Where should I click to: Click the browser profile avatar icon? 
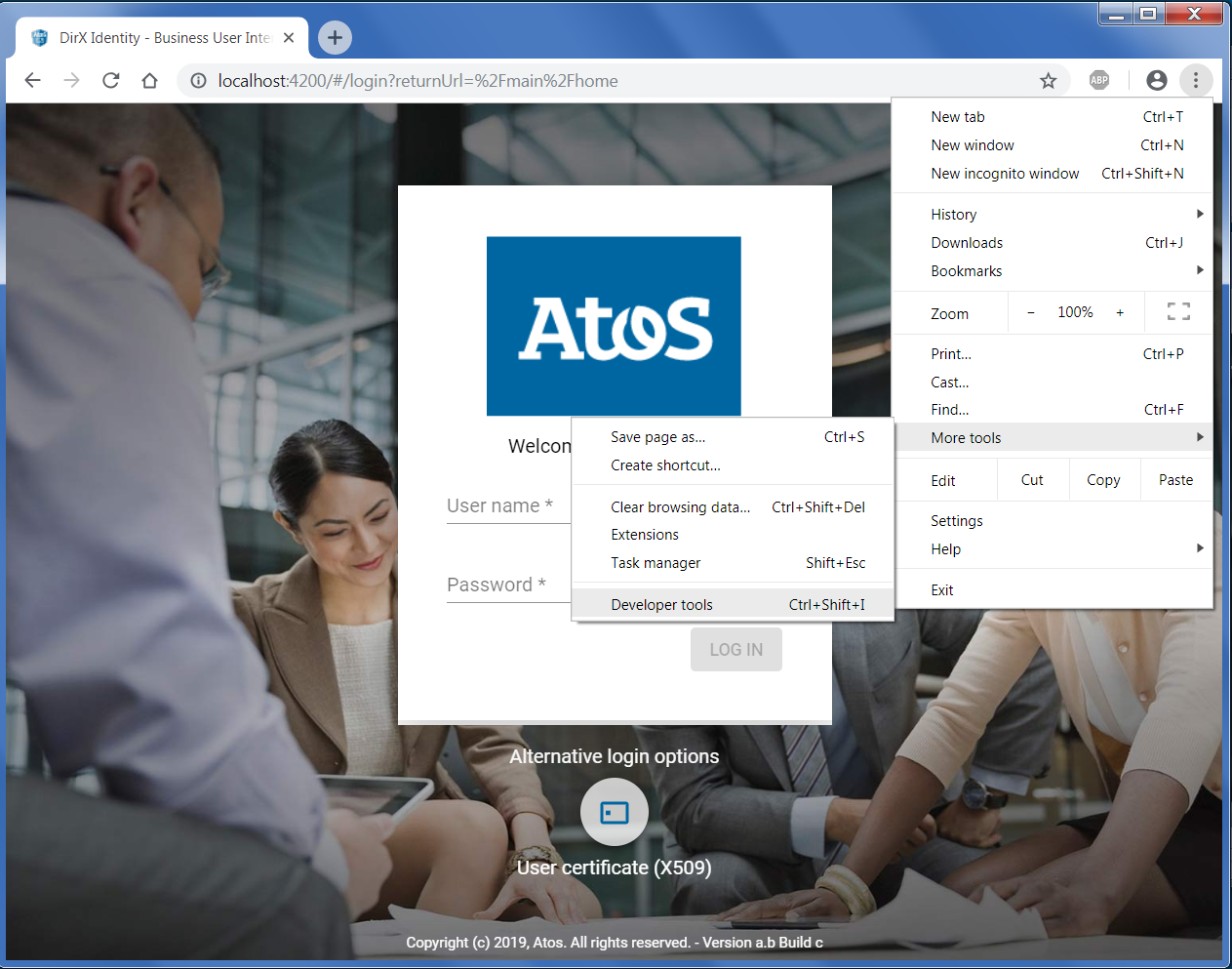(x=1156, y=80)
